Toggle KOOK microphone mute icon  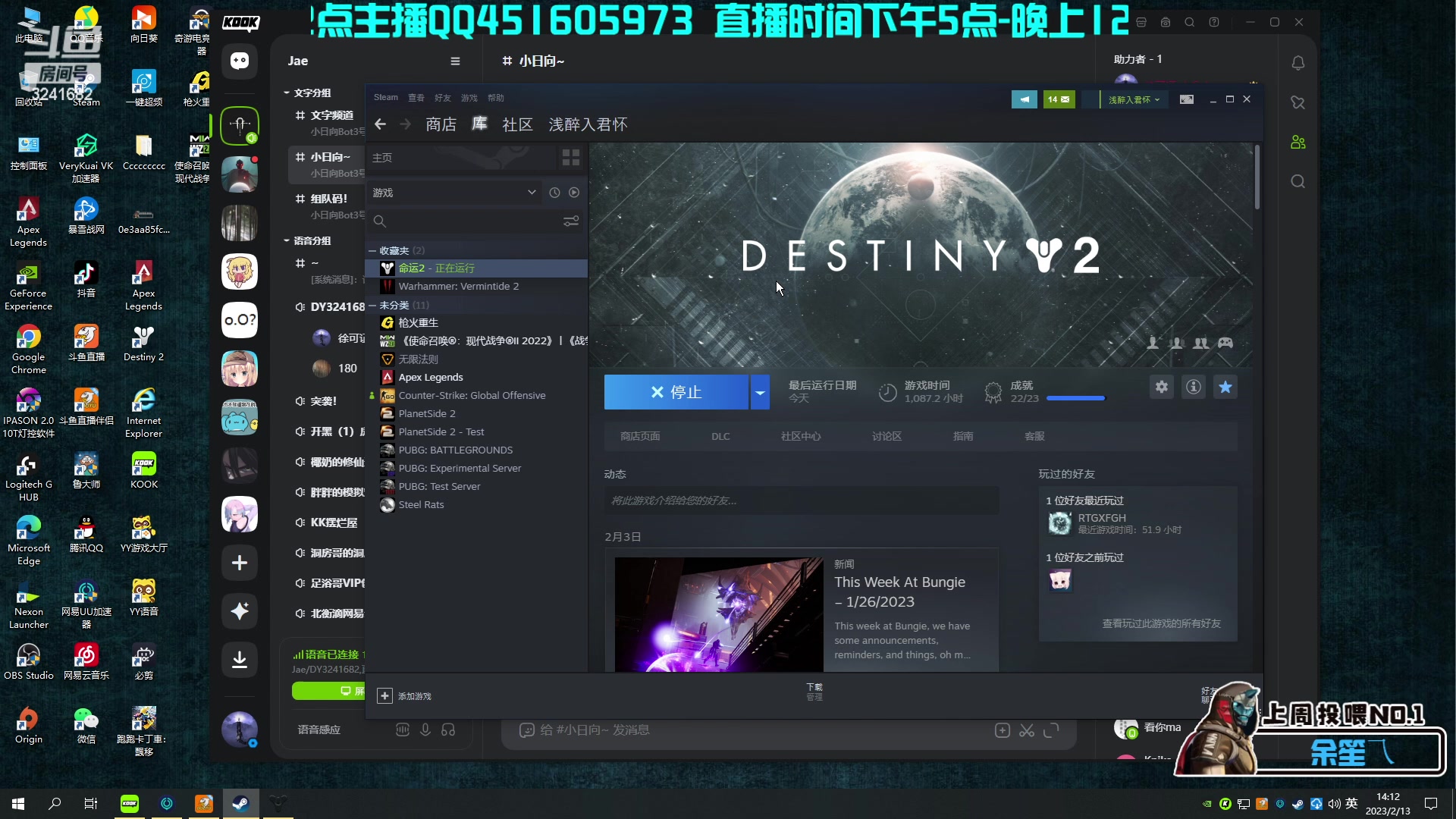pyautogui.click(x=425, y=730)
